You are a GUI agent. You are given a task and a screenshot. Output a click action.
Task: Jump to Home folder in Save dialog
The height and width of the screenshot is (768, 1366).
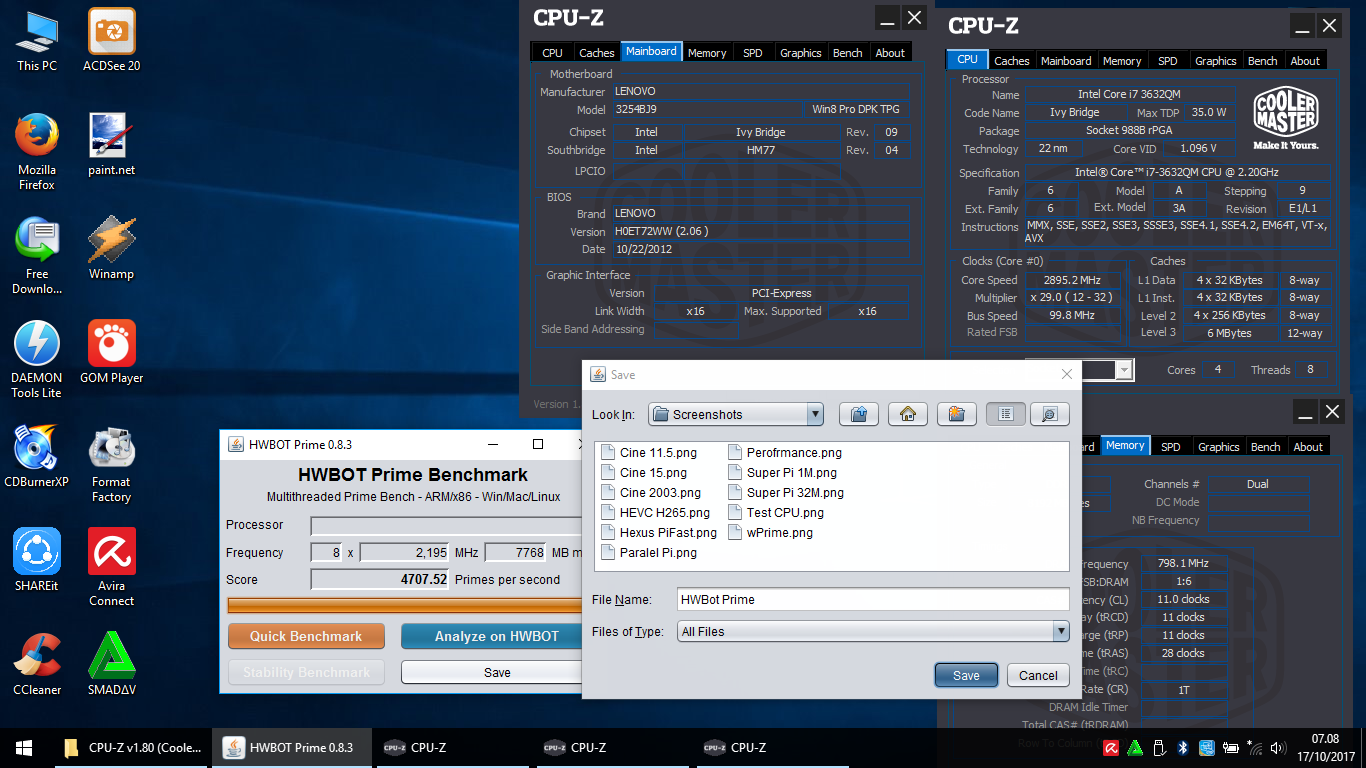908,414
